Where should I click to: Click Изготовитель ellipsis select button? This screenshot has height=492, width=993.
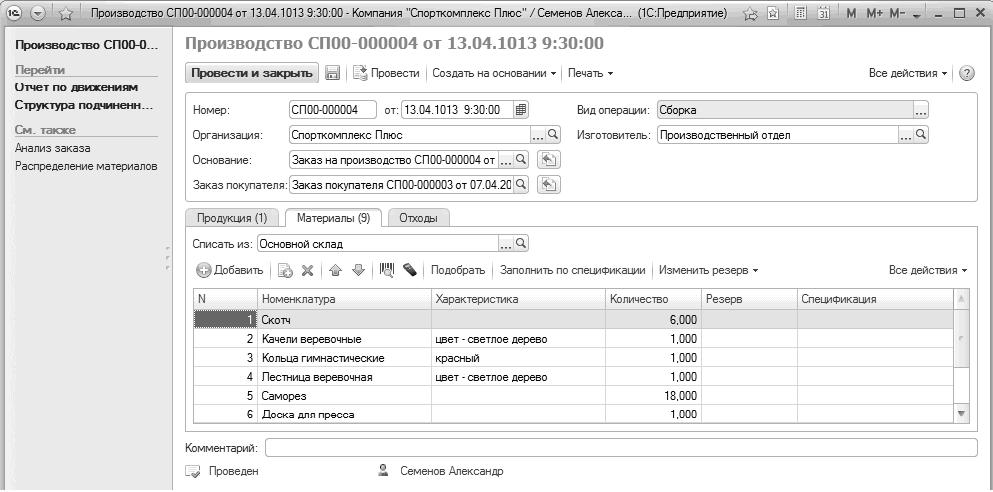(x=906, y=135)
